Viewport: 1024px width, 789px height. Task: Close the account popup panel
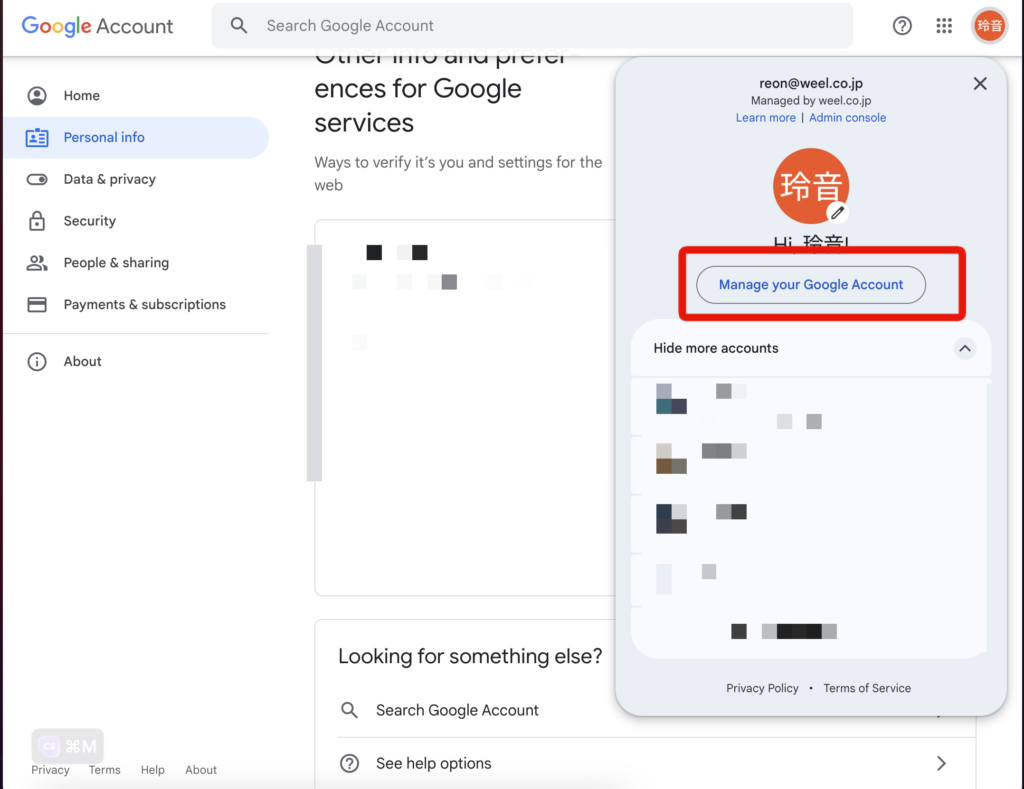pos(980,84)
